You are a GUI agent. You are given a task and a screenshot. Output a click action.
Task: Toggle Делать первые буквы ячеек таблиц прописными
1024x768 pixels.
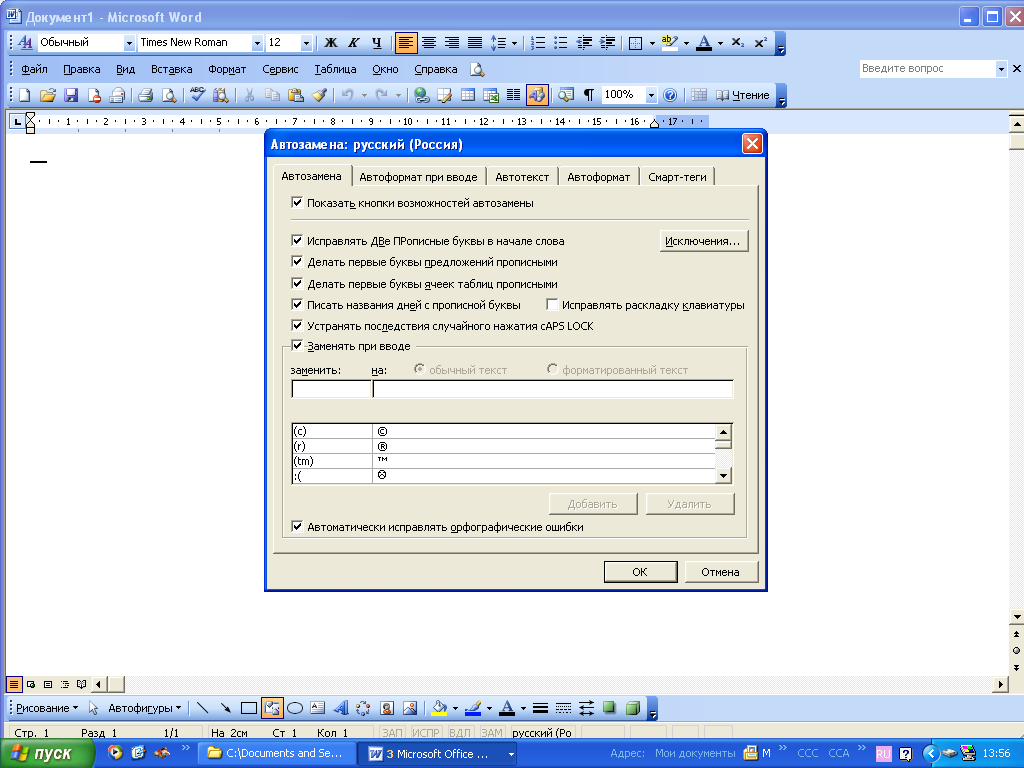pos(297,283)
